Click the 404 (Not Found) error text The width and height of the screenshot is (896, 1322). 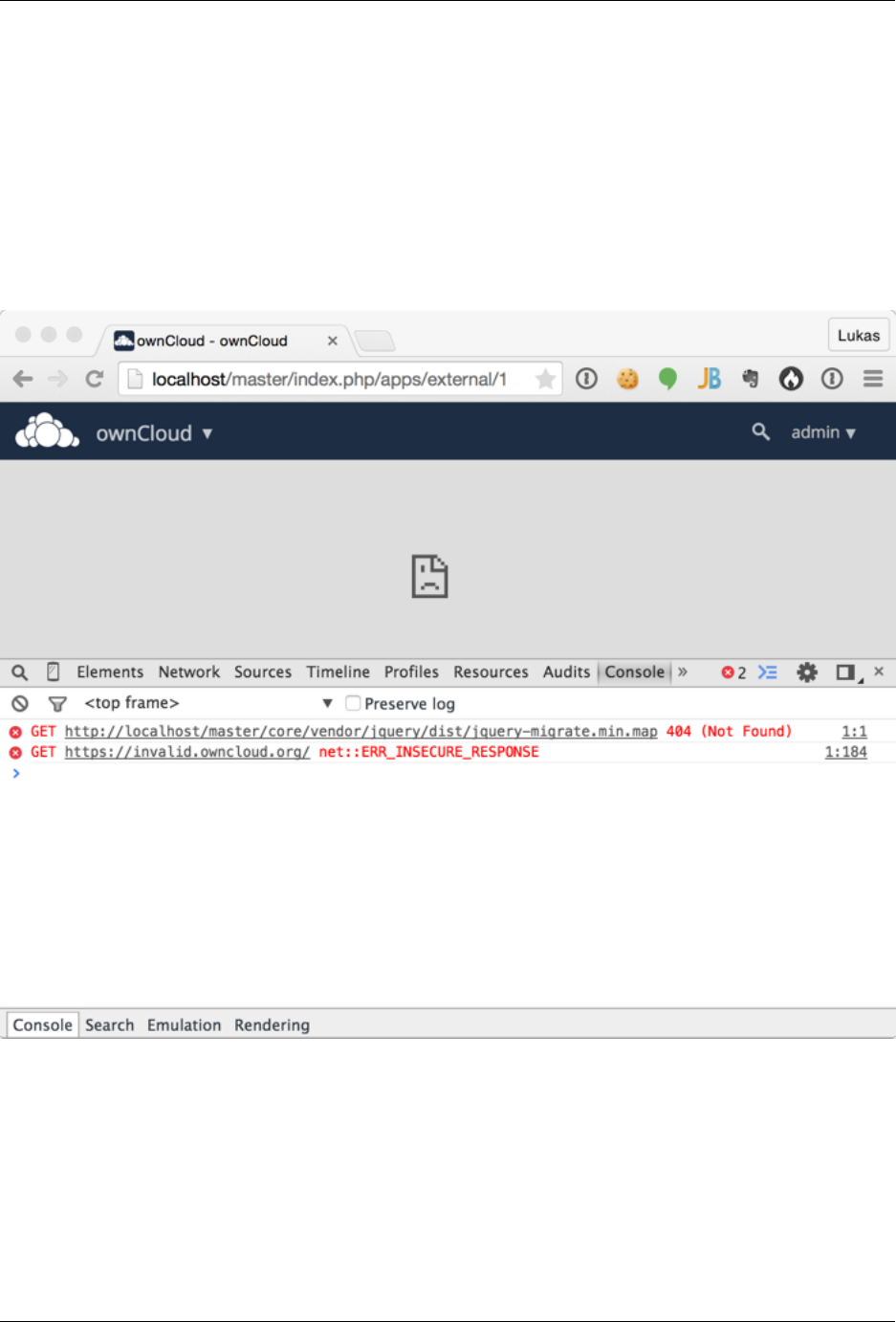(x=729, y=731)
